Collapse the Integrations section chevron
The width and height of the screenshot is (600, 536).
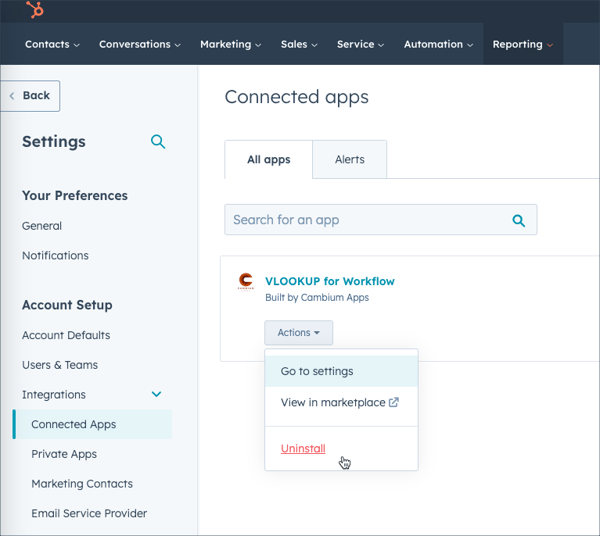(x=157, y=394)
